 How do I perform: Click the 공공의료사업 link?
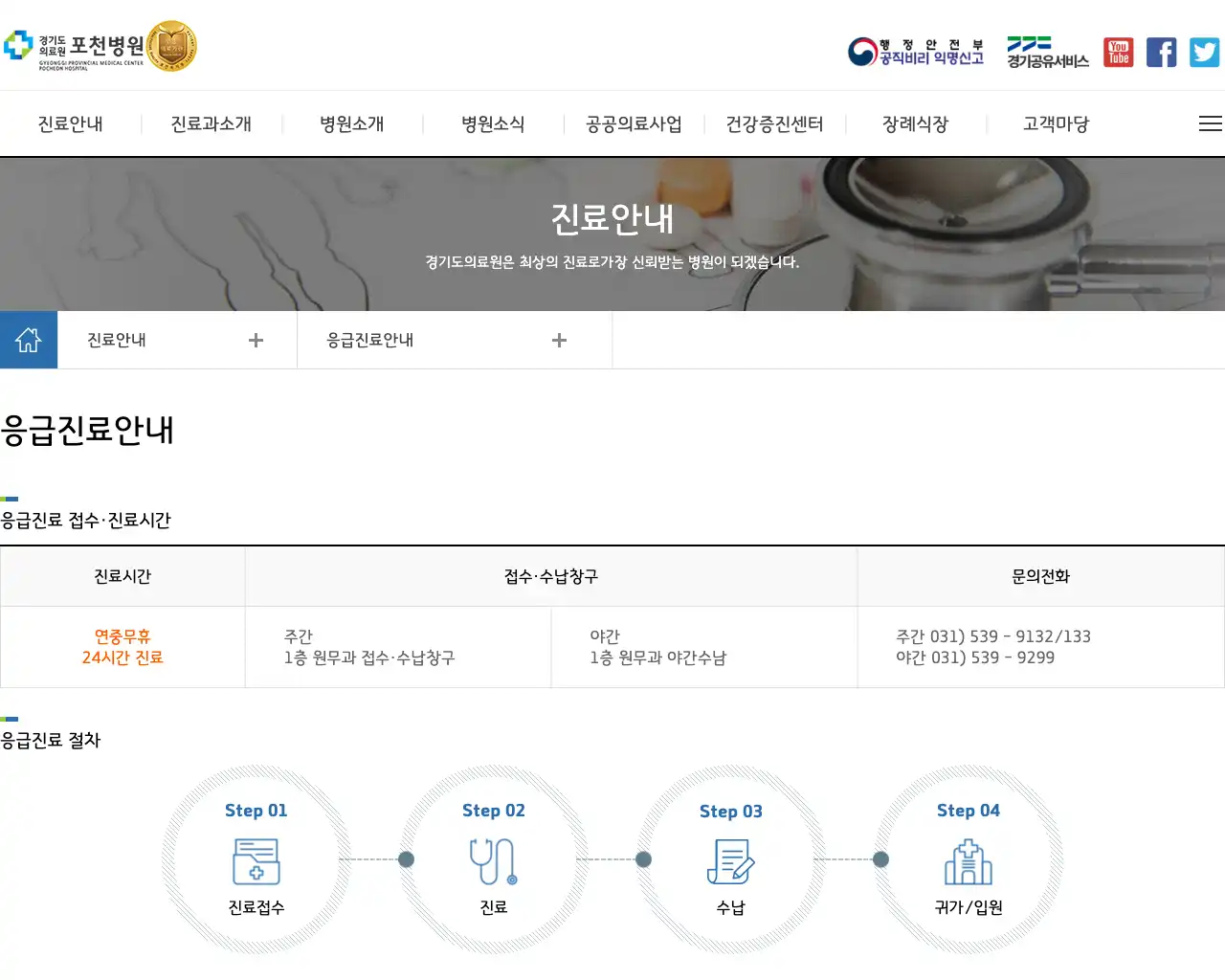click(x=632, y=123)
